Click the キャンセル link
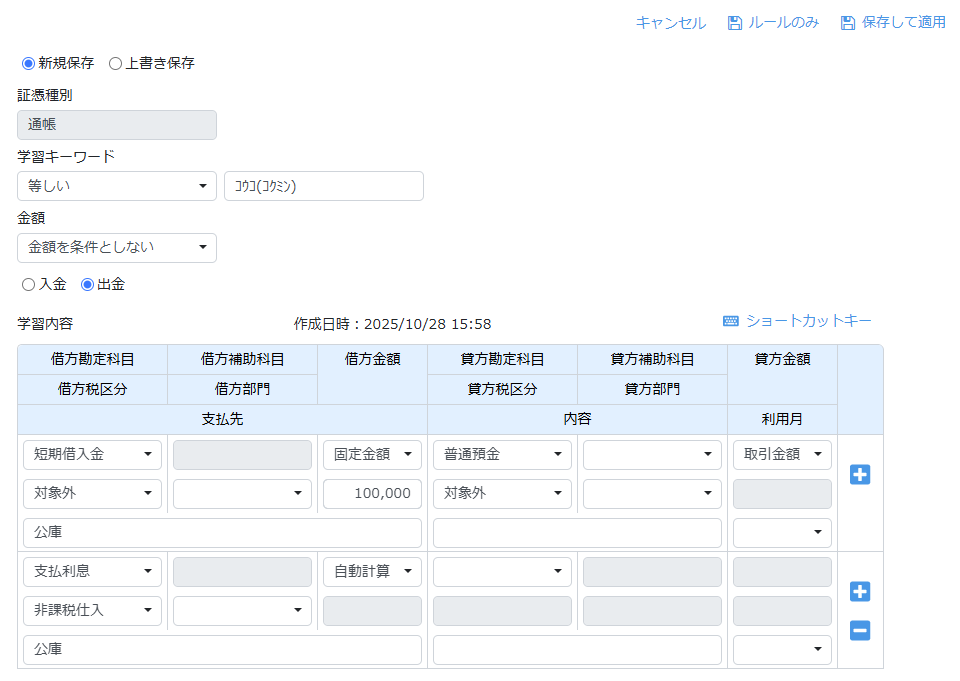Viewport: 960px width, 681px height. point(670,23)
